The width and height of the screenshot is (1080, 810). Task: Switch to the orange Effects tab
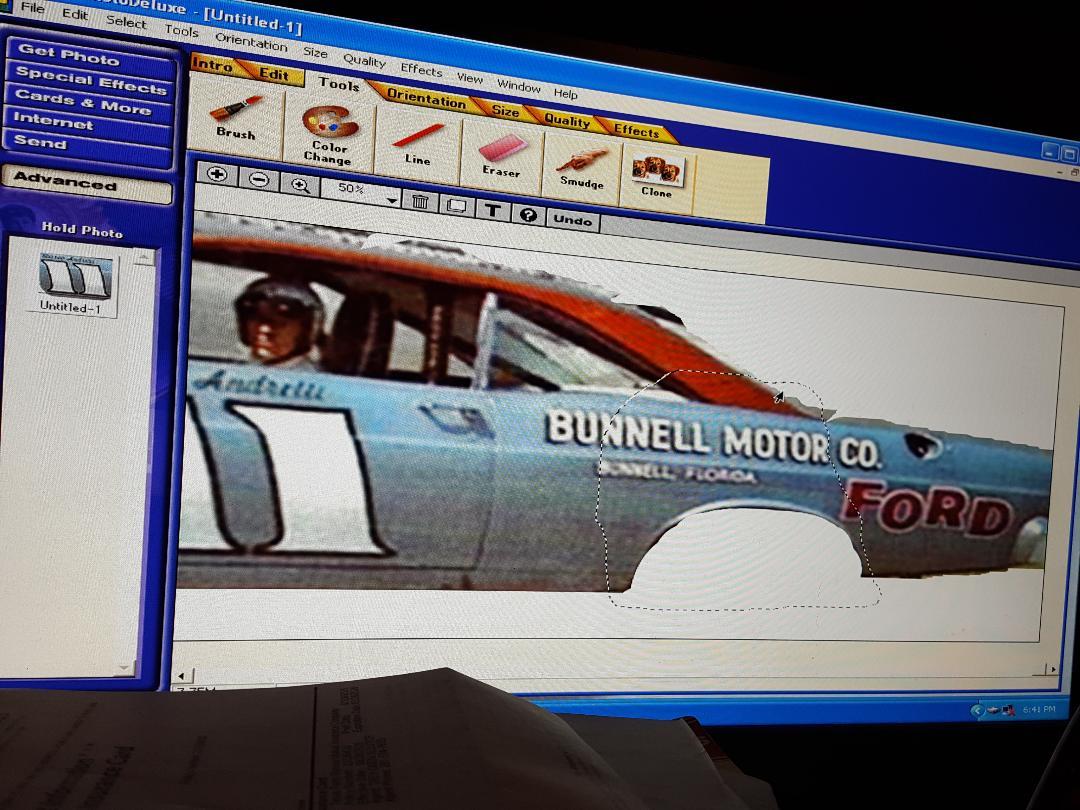coord(636,130)
